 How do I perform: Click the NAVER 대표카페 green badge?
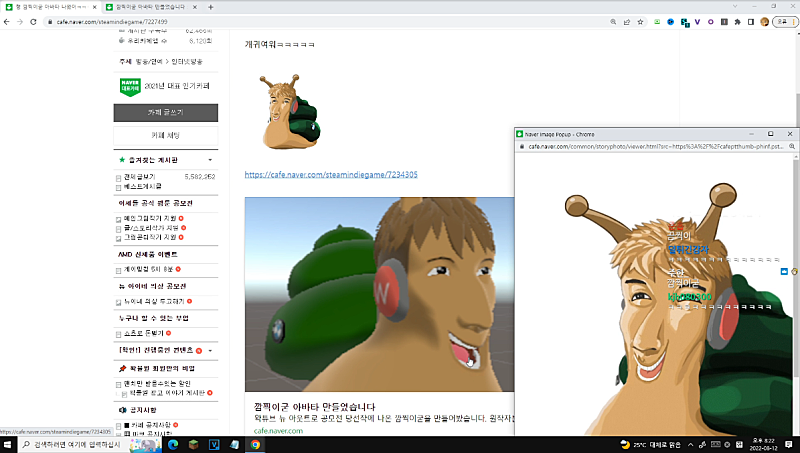click(x=130, y=87)
